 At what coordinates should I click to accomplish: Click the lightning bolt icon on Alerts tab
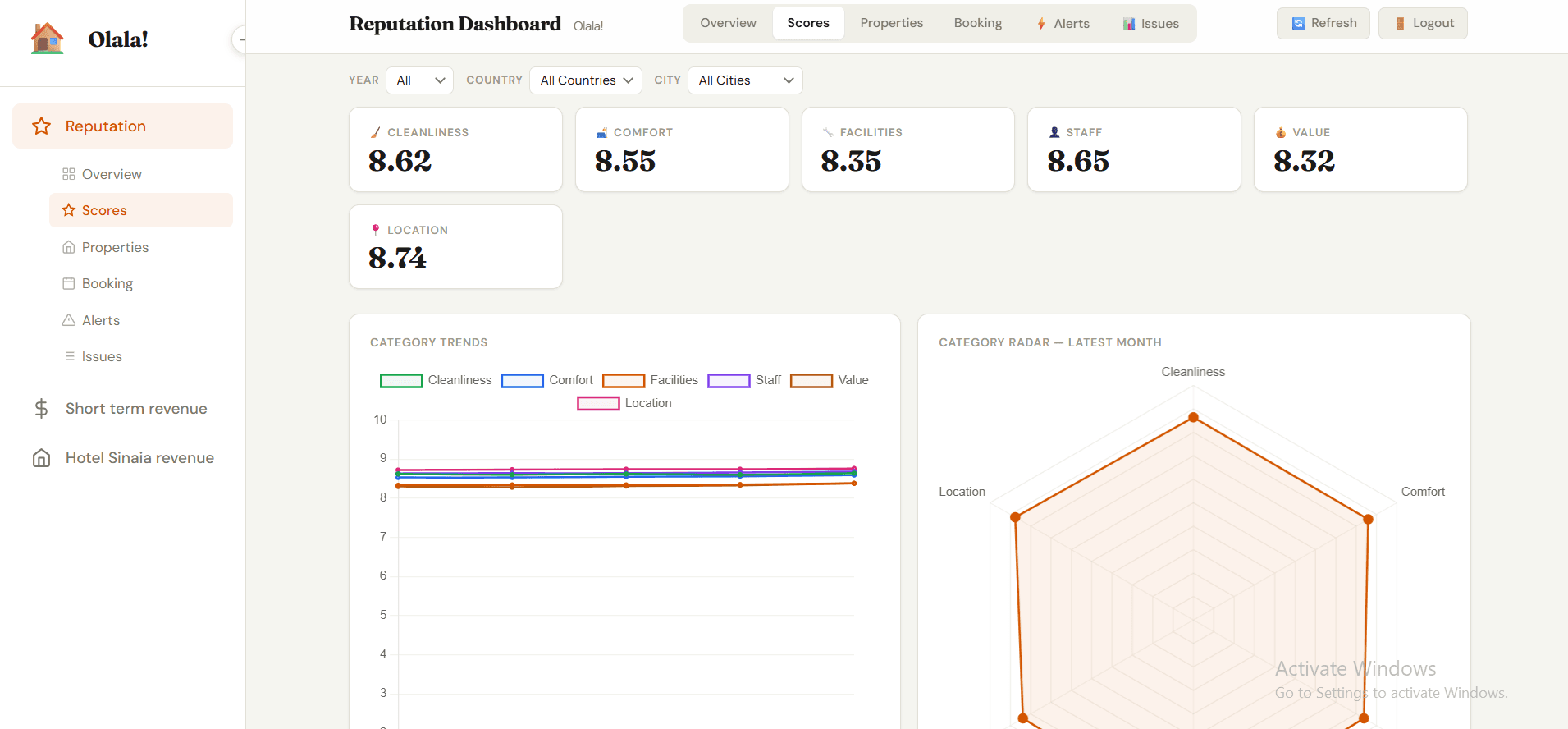pos(1041,24)
